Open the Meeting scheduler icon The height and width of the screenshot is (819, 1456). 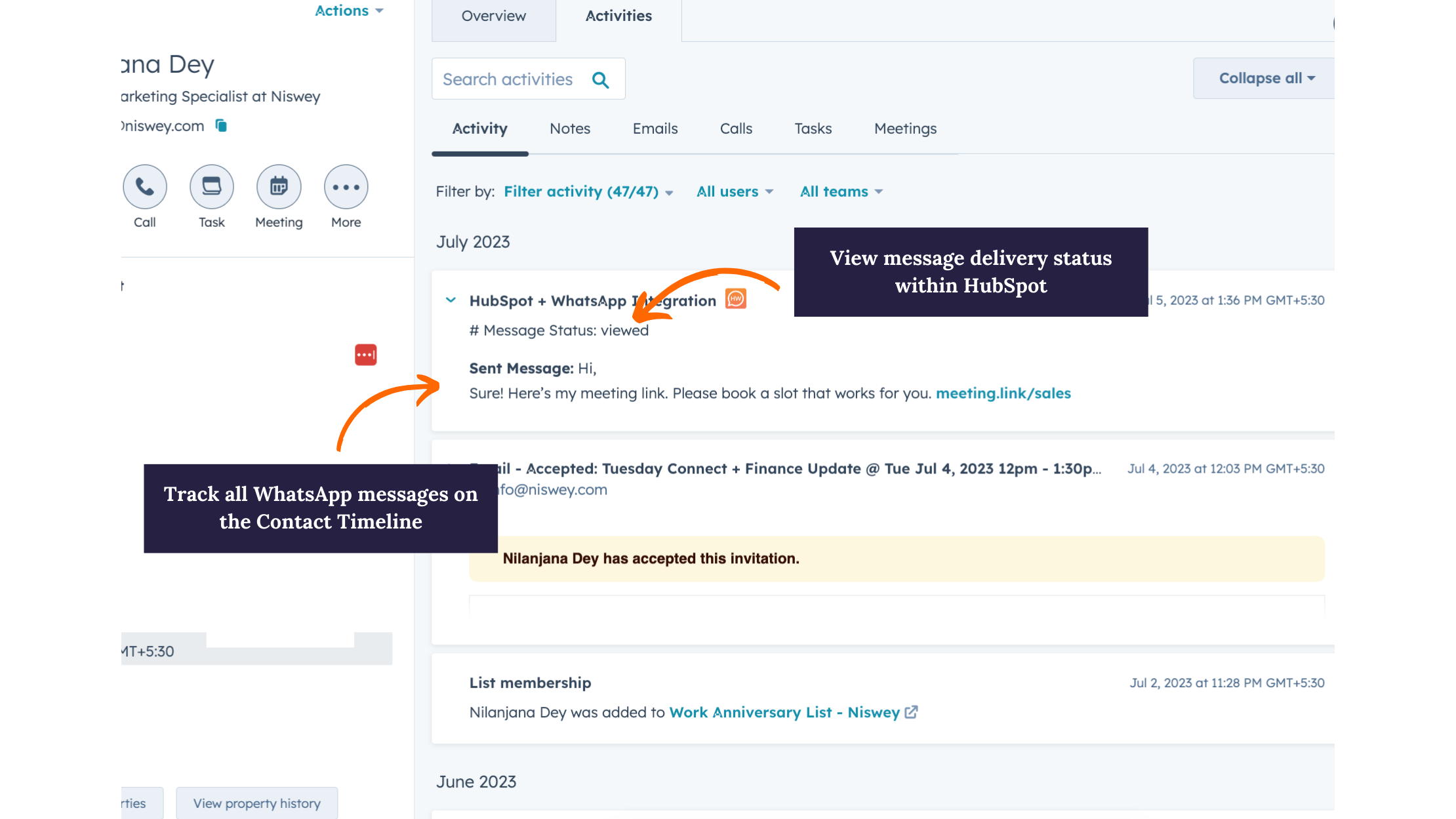[278, 186]
